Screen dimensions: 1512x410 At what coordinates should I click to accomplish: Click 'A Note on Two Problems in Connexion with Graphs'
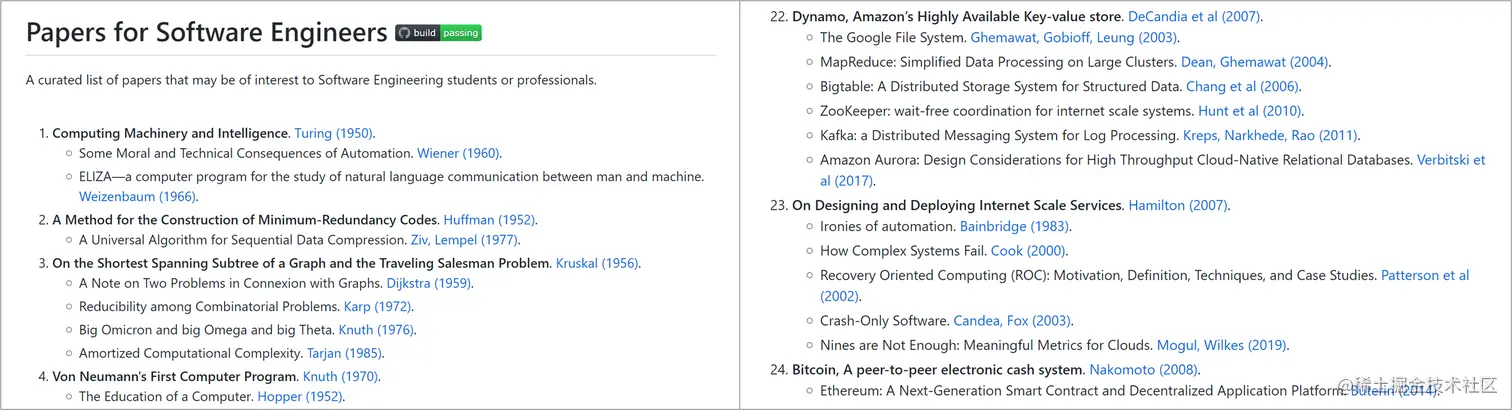(x=230, y=283)
